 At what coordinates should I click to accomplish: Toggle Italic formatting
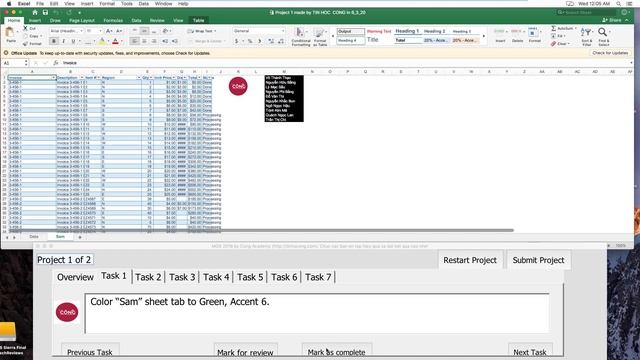coord(63,41)
